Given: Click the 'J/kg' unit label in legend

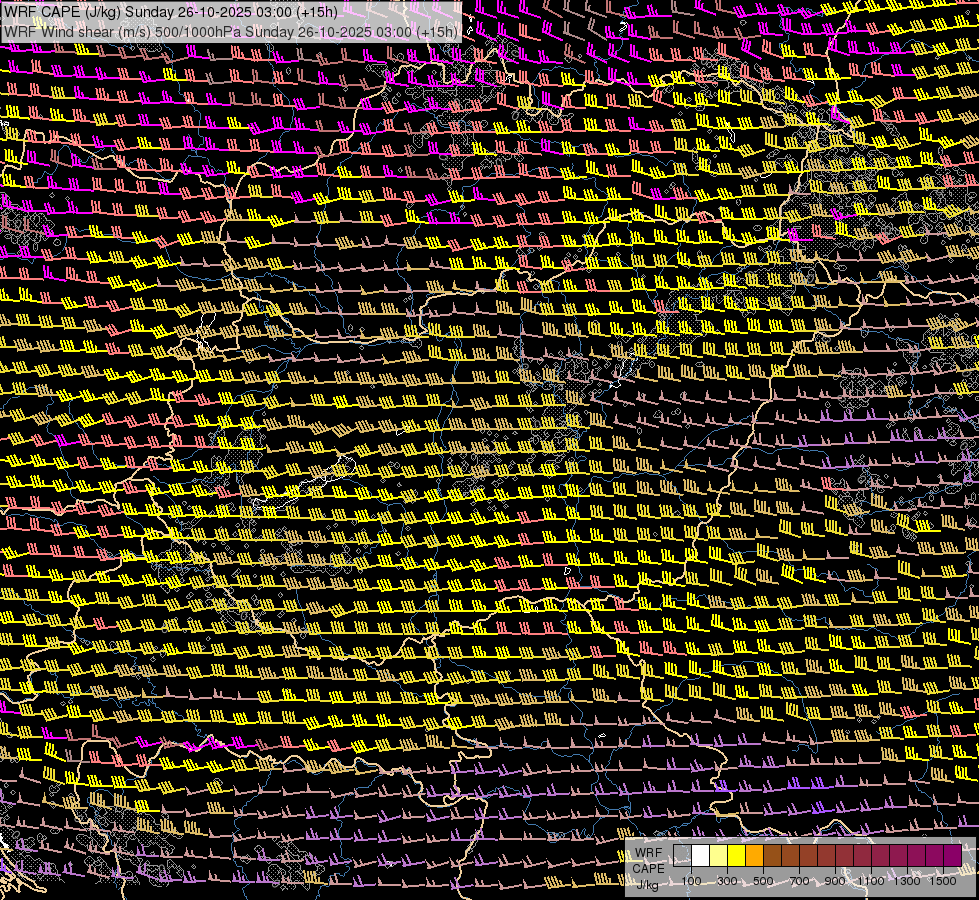Looking at the screenshot, I should 647,885.
